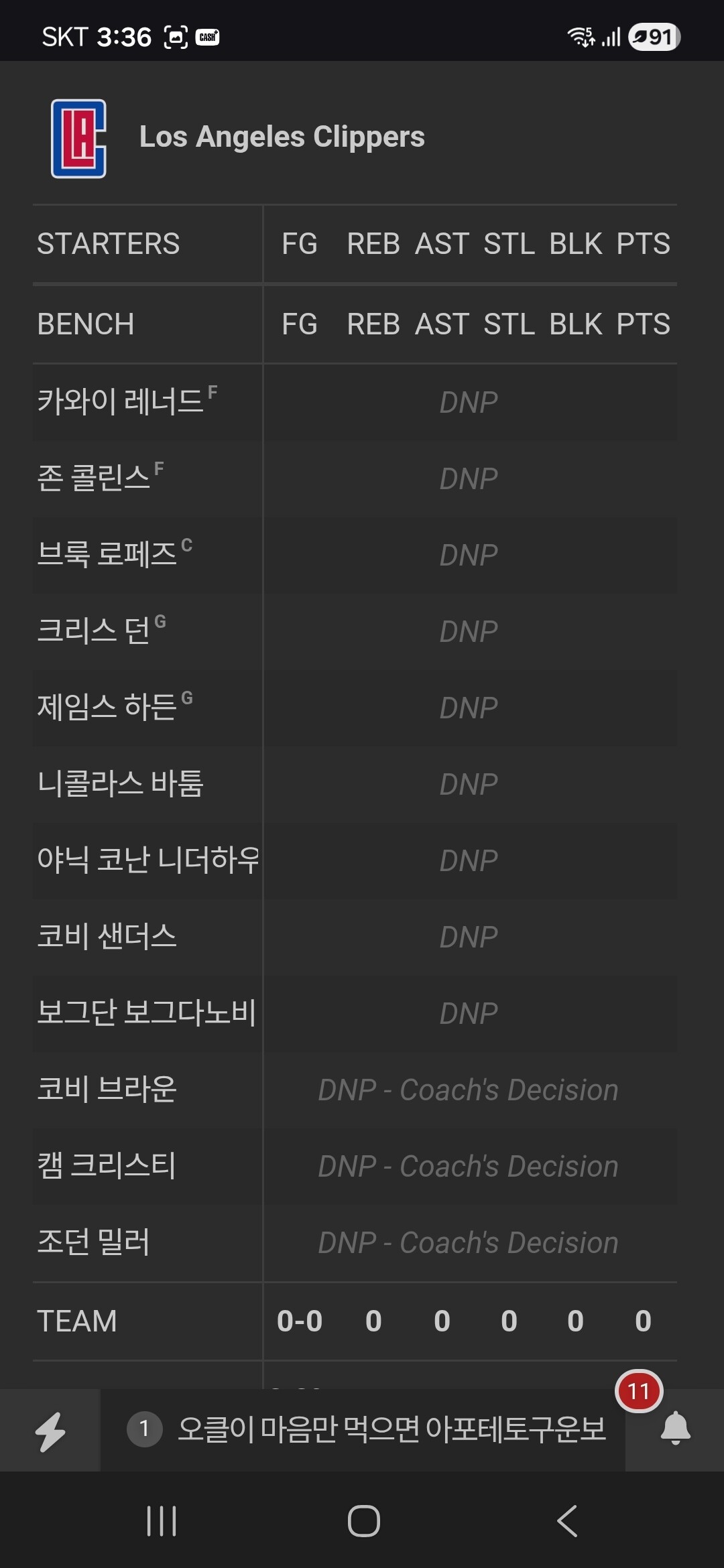
Task: Tap the battery indicator showing 91
Action: (654, 37)
